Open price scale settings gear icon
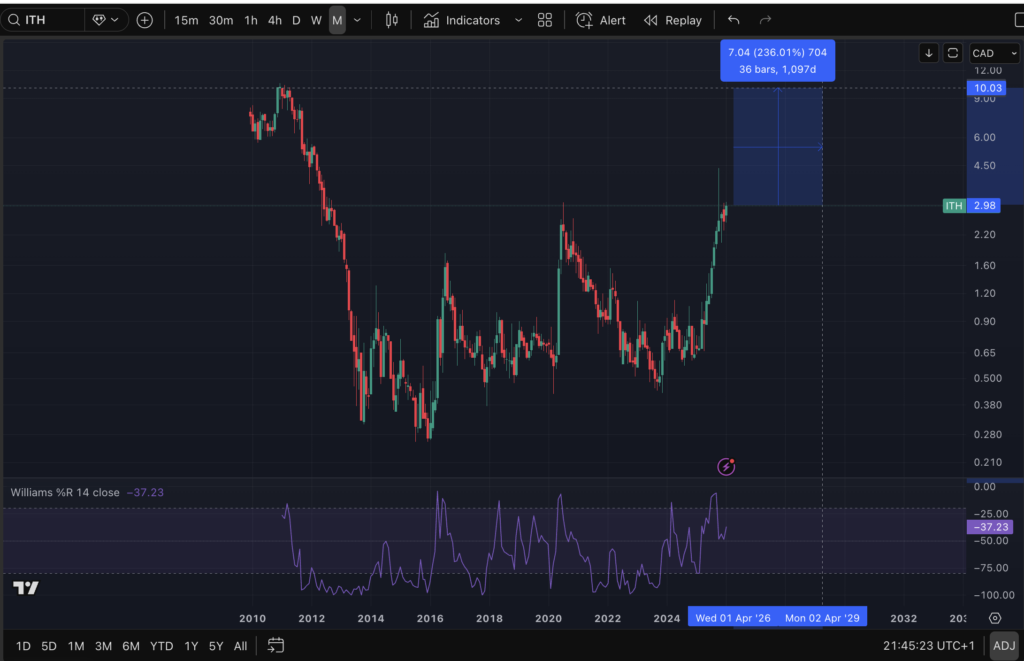This screenshot has height=661, width=1024. click(994, 618)
